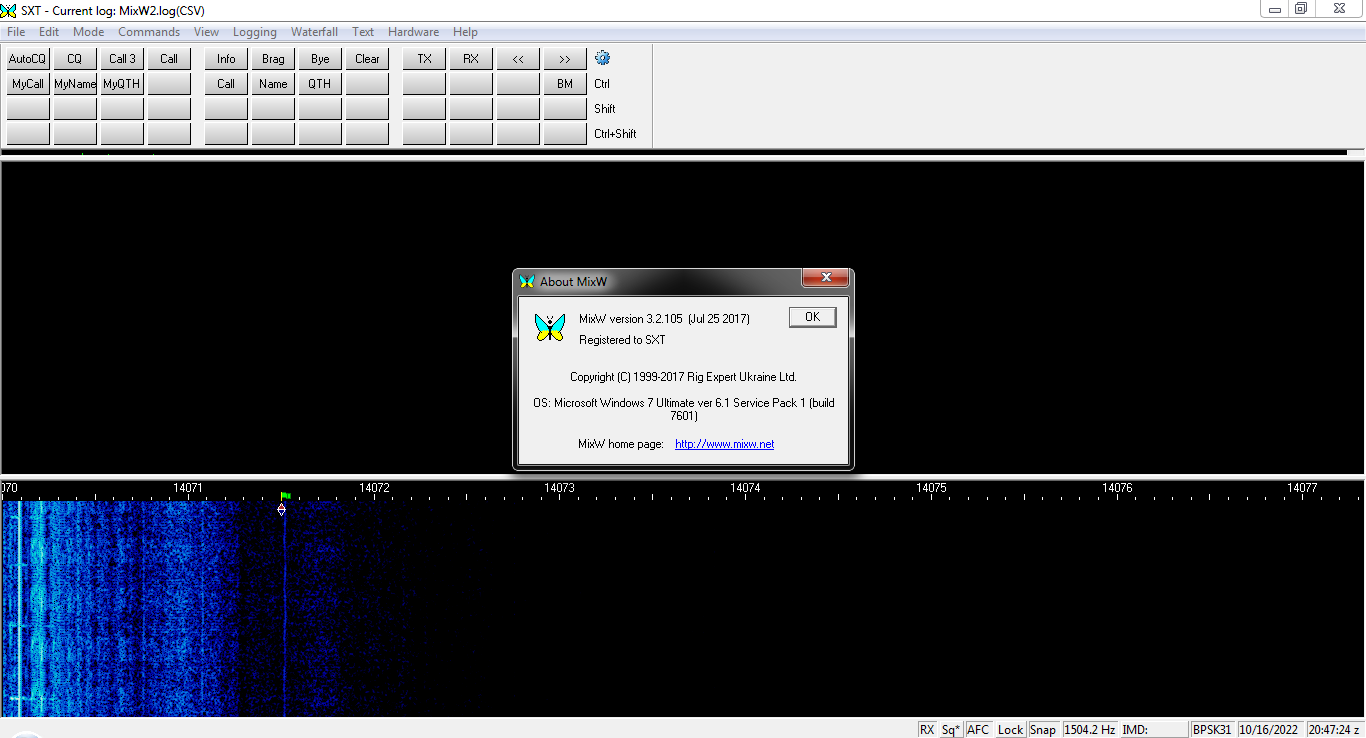Click the QTH macro button
Image resolution: width=1366 pixels, height=738 pixels.
(x=320, y=84)
